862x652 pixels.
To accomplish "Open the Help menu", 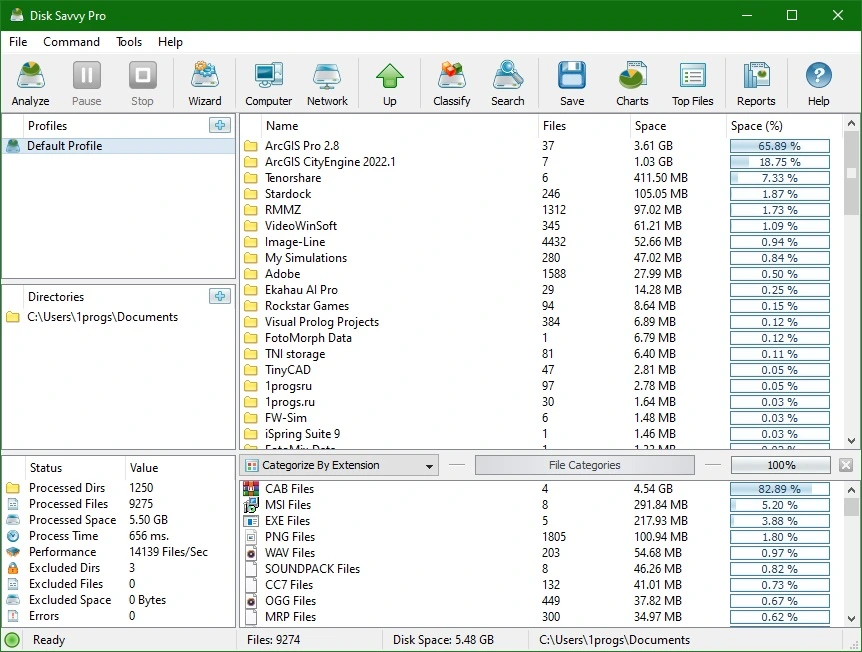I will 170,42.
